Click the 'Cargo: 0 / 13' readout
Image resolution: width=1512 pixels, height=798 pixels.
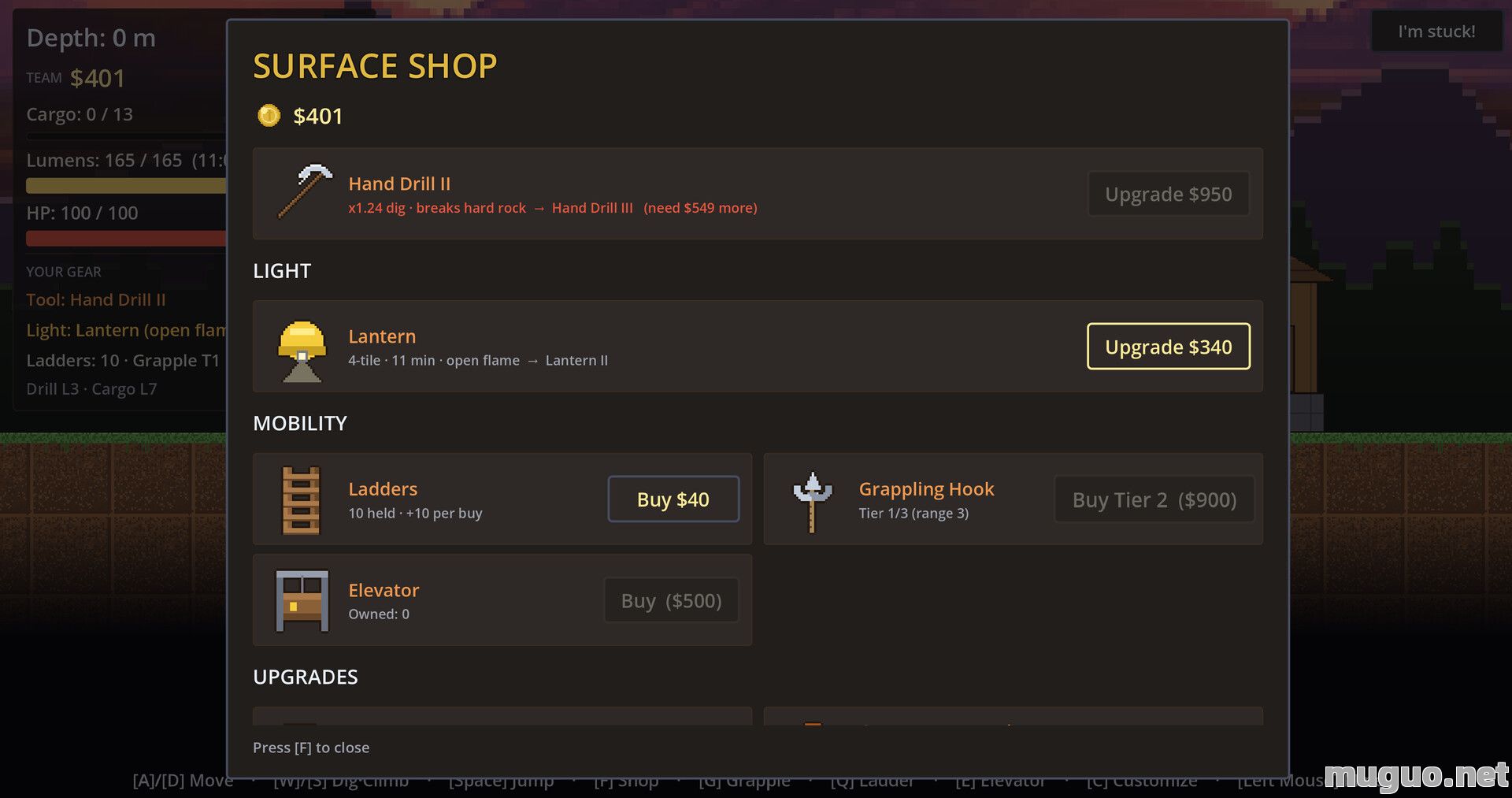coord(80,114)
